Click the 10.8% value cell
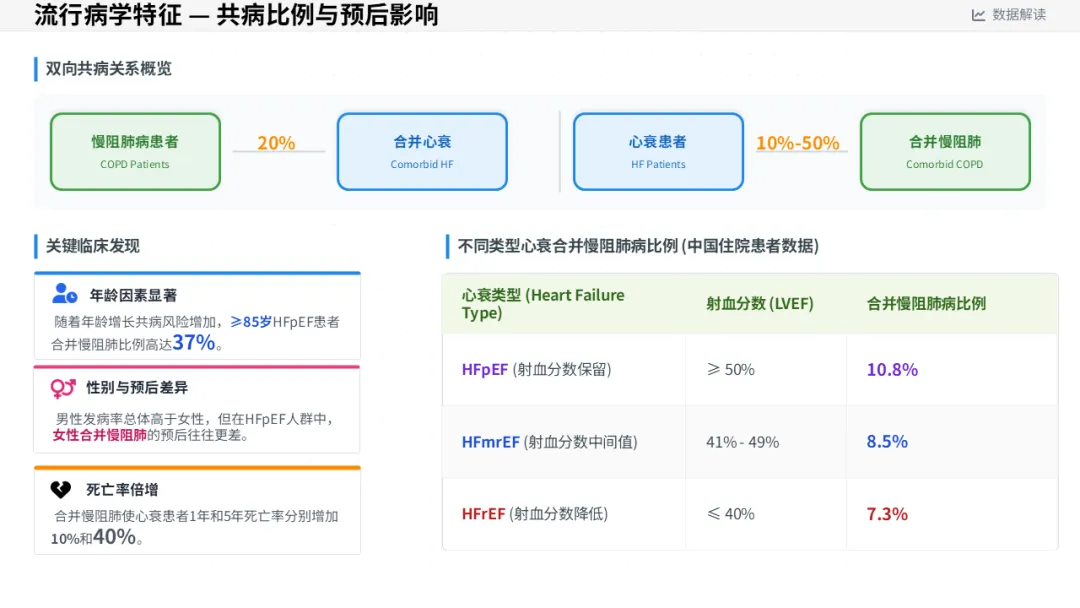 [x=892, y=369]
